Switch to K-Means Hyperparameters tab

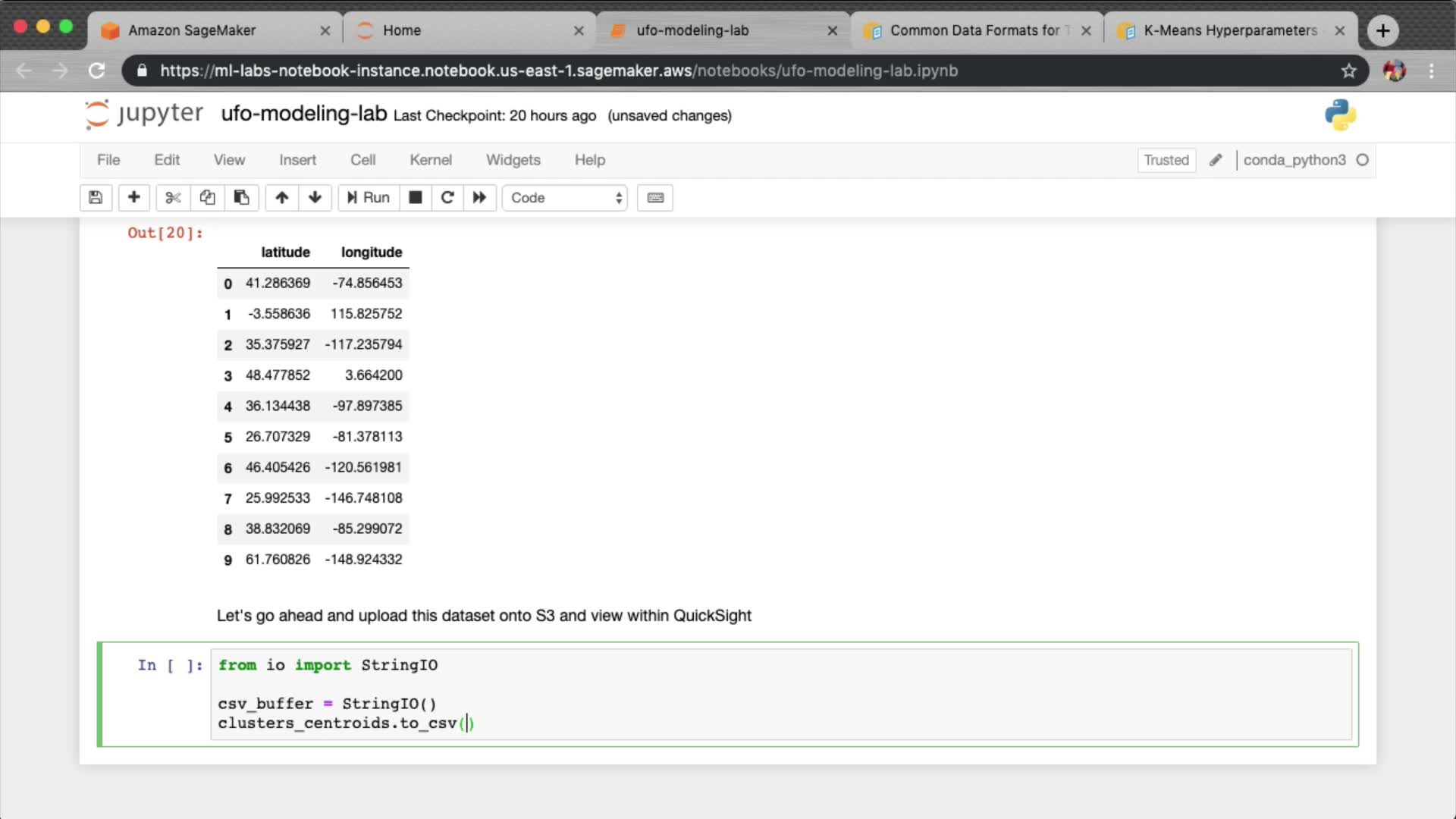pyautogui.click(x=1229, y=30)
